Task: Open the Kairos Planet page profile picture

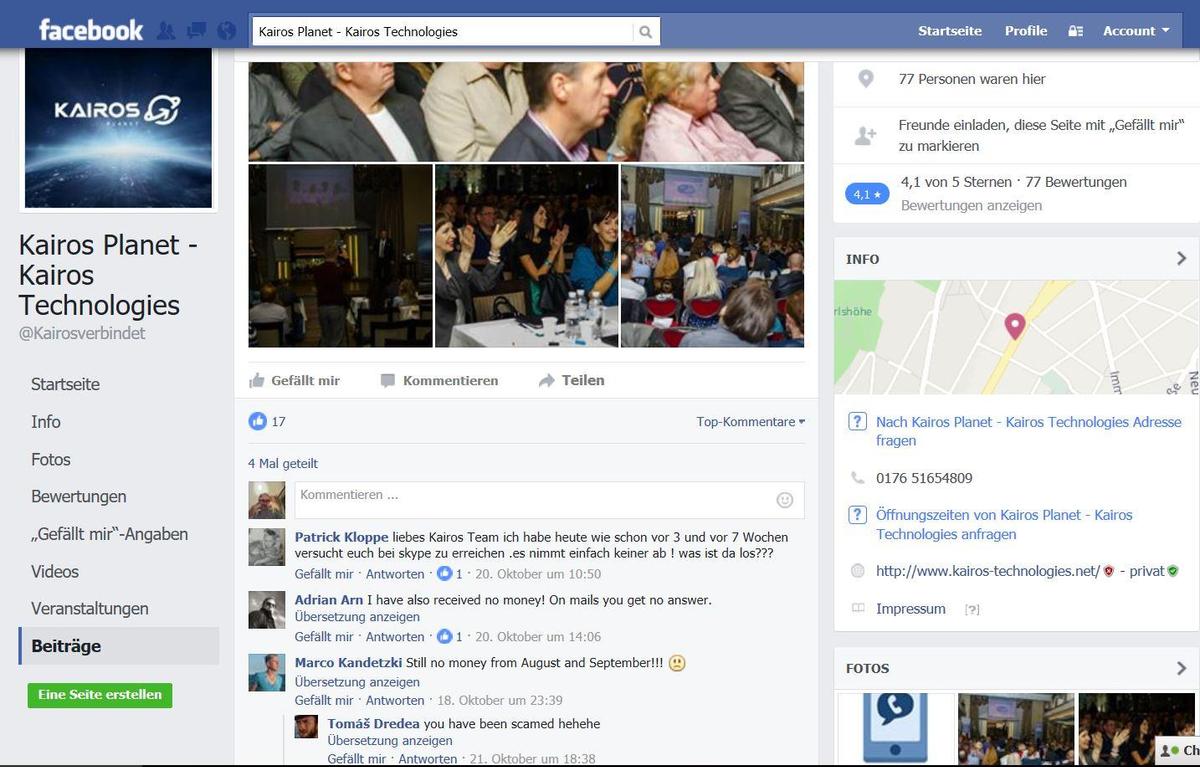Action: pos(118,127)
